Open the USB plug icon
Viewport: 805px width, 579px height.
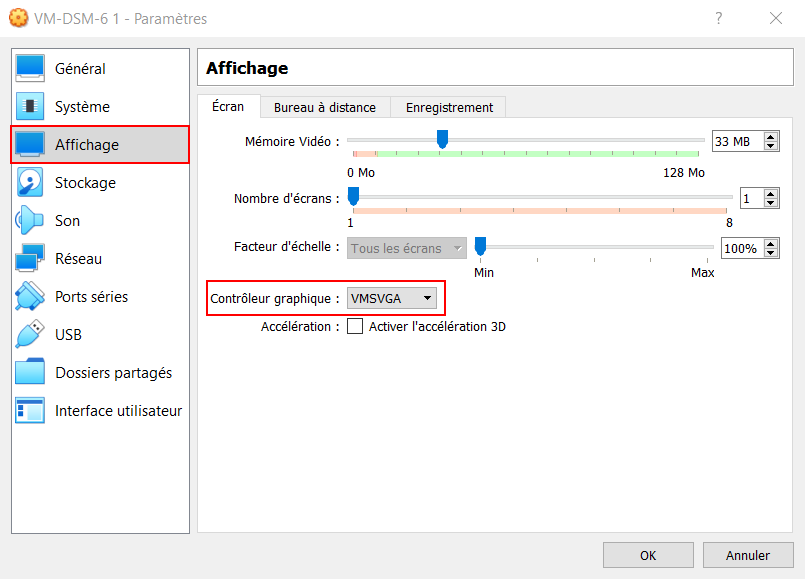pos(30,334)
